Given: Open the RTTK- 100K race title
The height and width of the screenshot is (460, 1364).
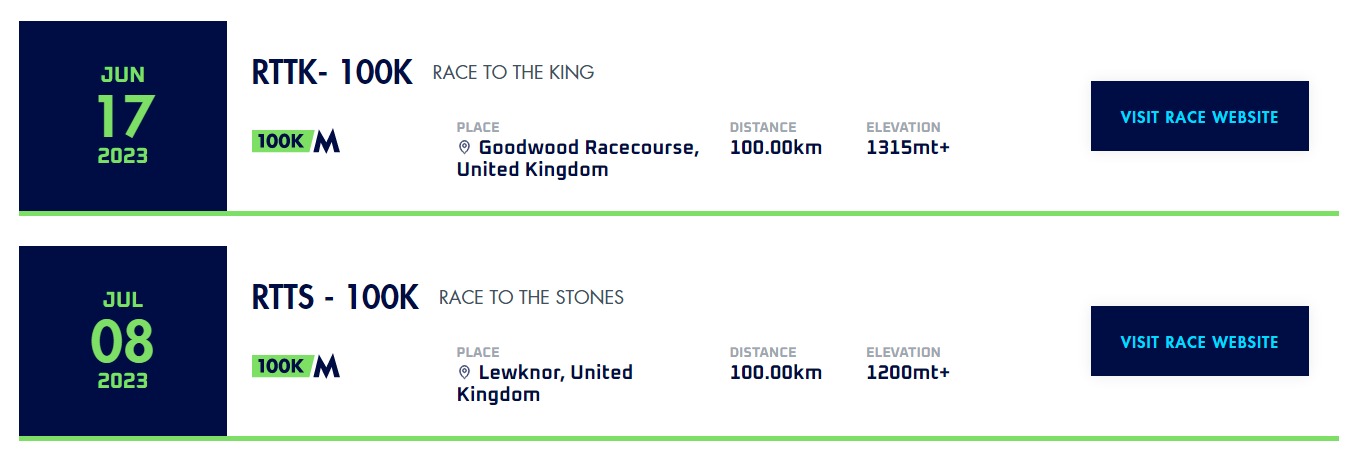Looking at the screenshot, I should [332, 73].
